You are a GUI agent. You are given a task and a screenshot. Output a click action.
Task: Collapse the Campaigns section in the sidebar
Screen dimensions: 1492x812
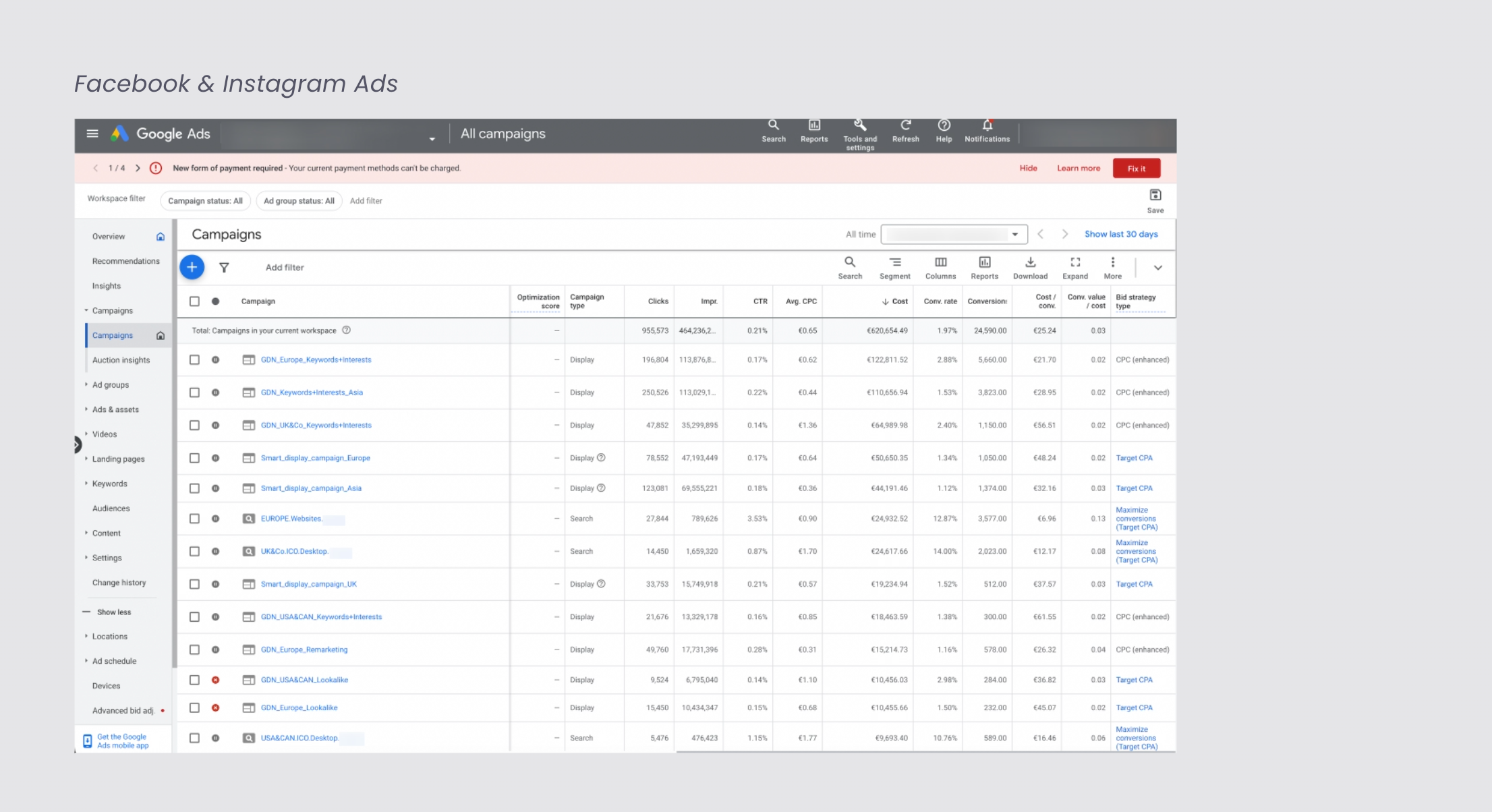coord(86,310)
